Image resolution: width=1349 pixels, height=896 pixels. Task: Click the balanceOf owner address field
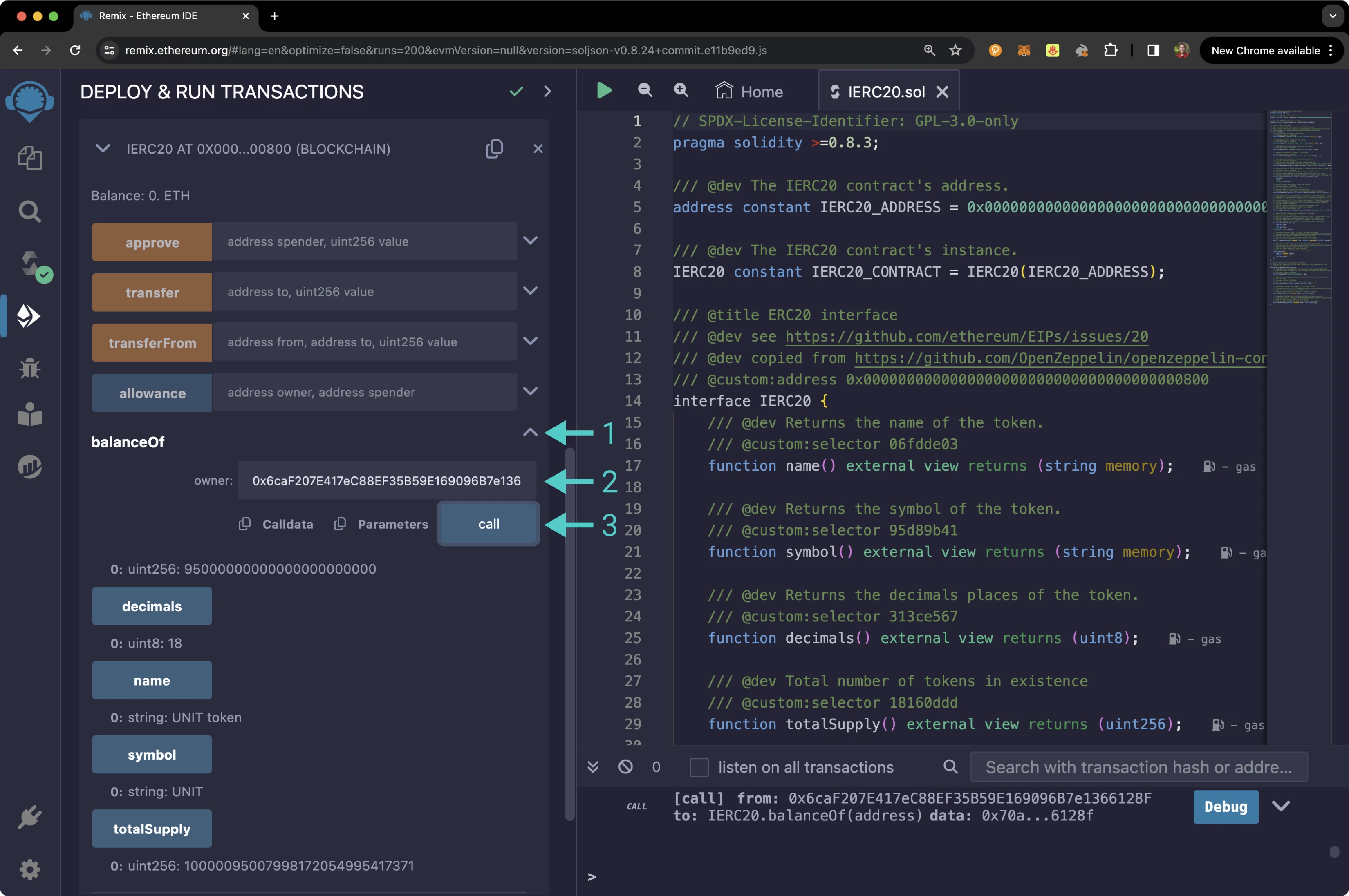click(387, 480)
